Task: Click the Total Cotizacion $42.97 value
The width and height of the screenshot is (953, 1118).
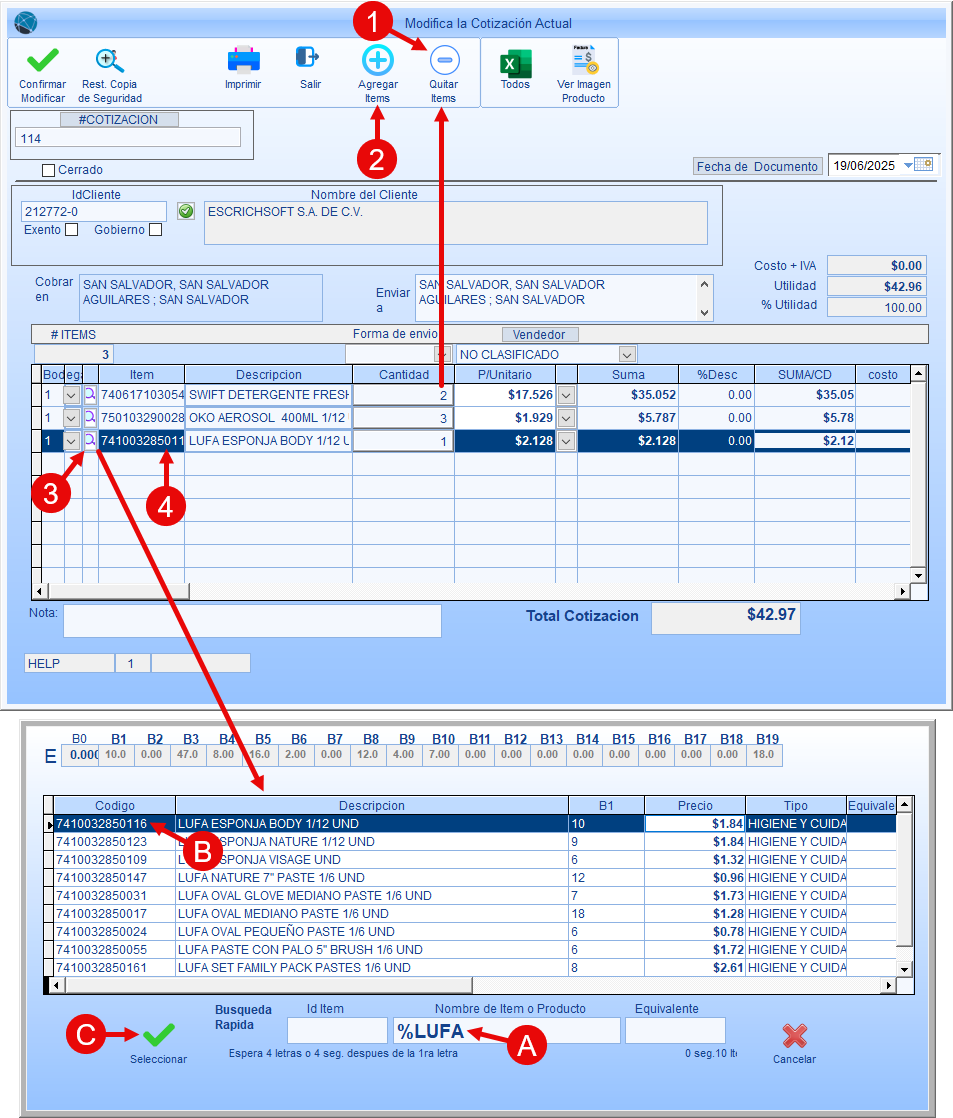Action: point(726,617)
